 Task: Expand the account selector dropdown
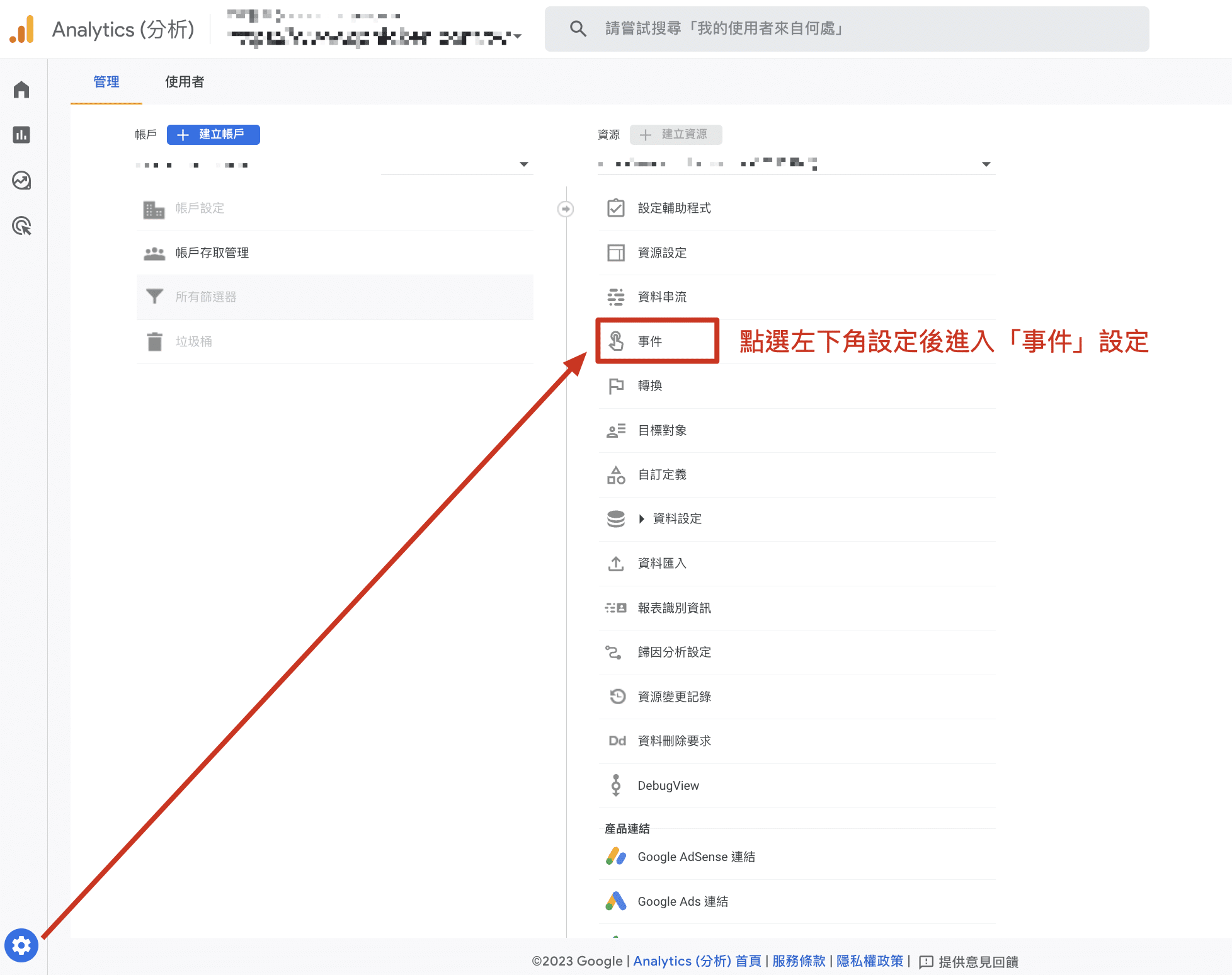pos(523,164)
